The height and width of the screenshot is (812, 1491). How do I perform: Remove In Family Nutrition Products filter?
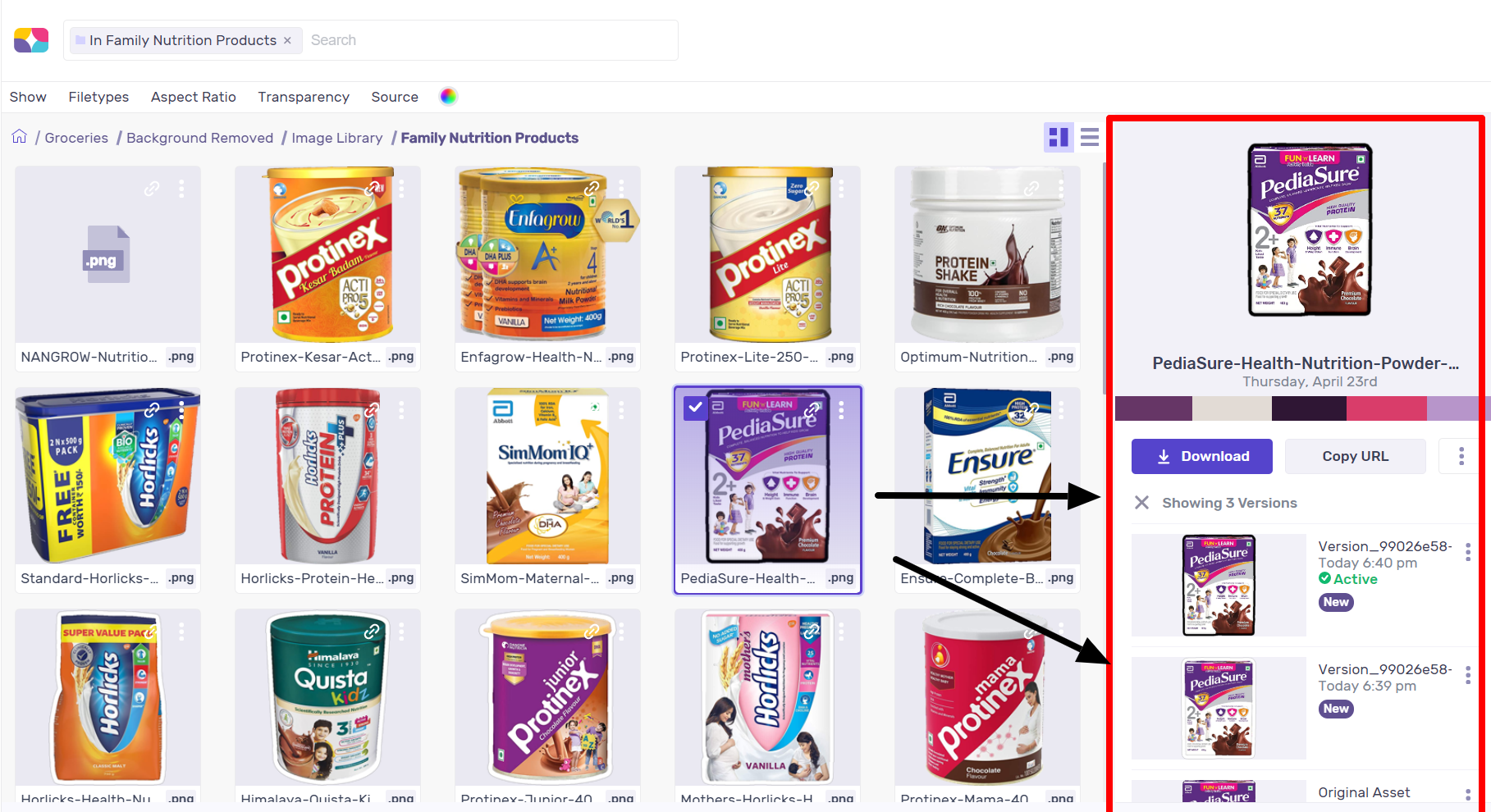[287, 40]
